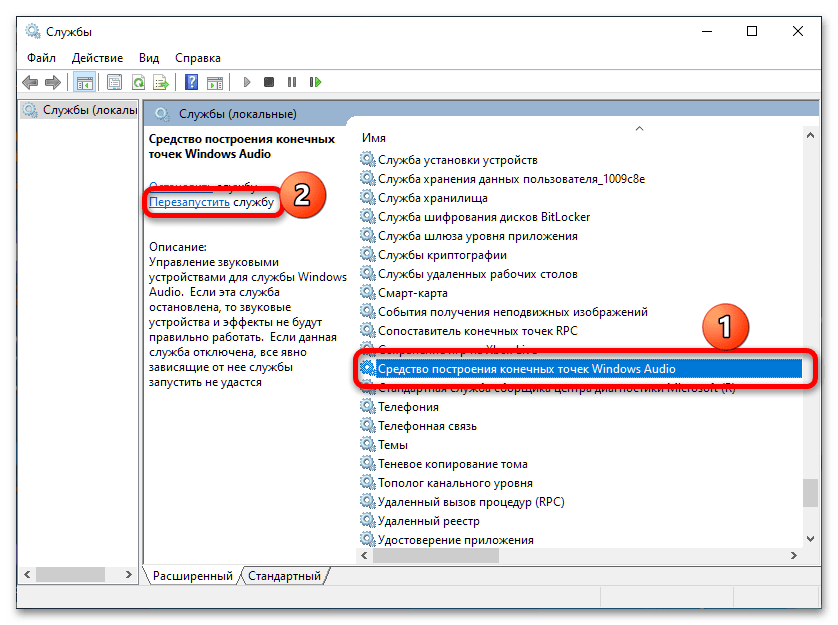The width and height of the screenshot is (838, 625).
Task: Sort services by the Имя column header
Action: coord(374,138)
